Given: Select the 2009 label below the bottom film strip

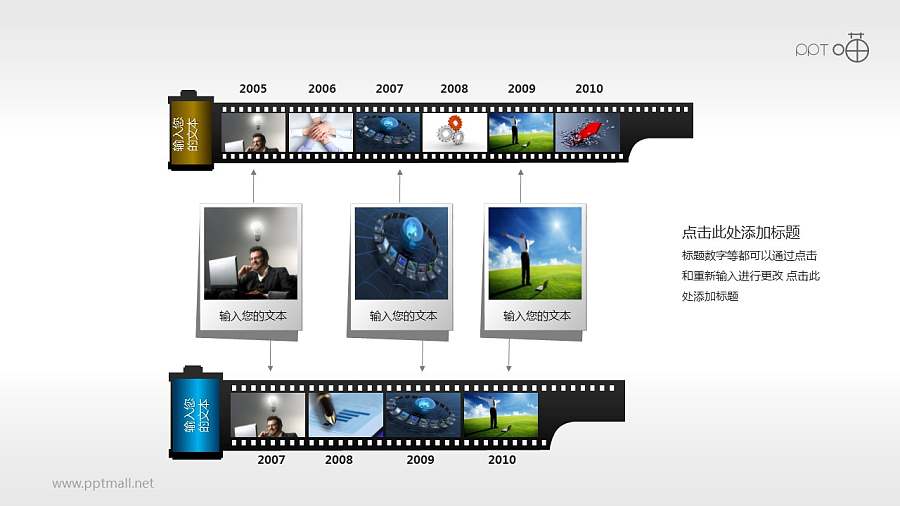Looking at the screenshot, I should tap(420, 460).
